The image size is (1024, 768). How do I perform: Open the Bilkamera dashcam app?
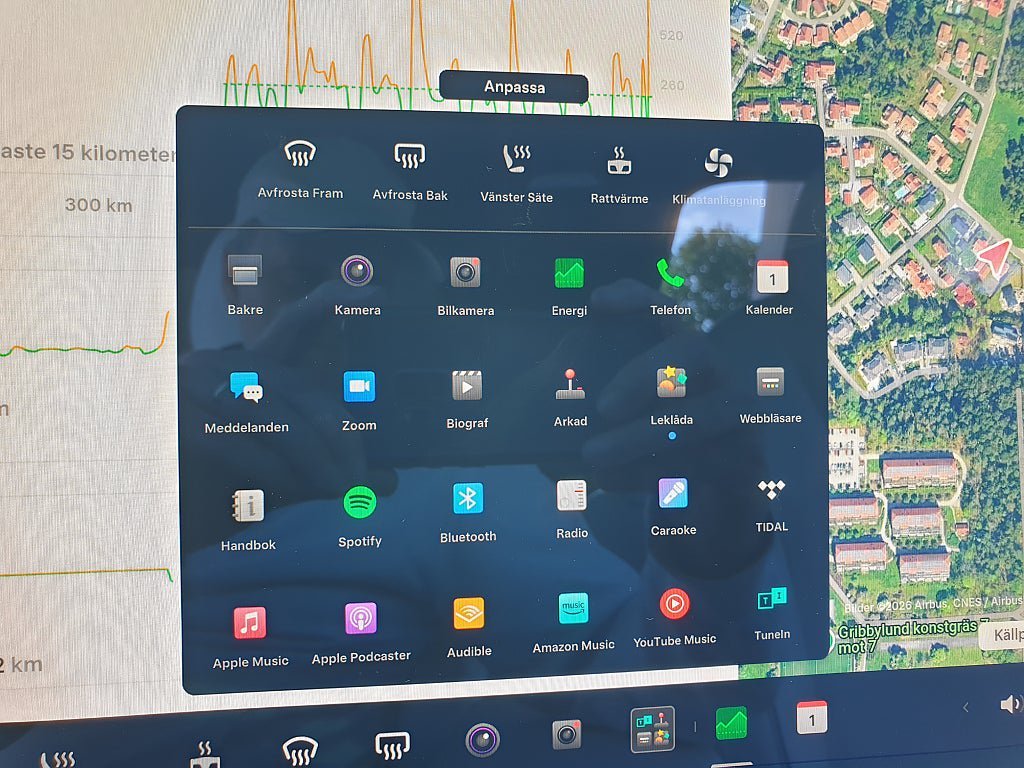click(466, 272)
